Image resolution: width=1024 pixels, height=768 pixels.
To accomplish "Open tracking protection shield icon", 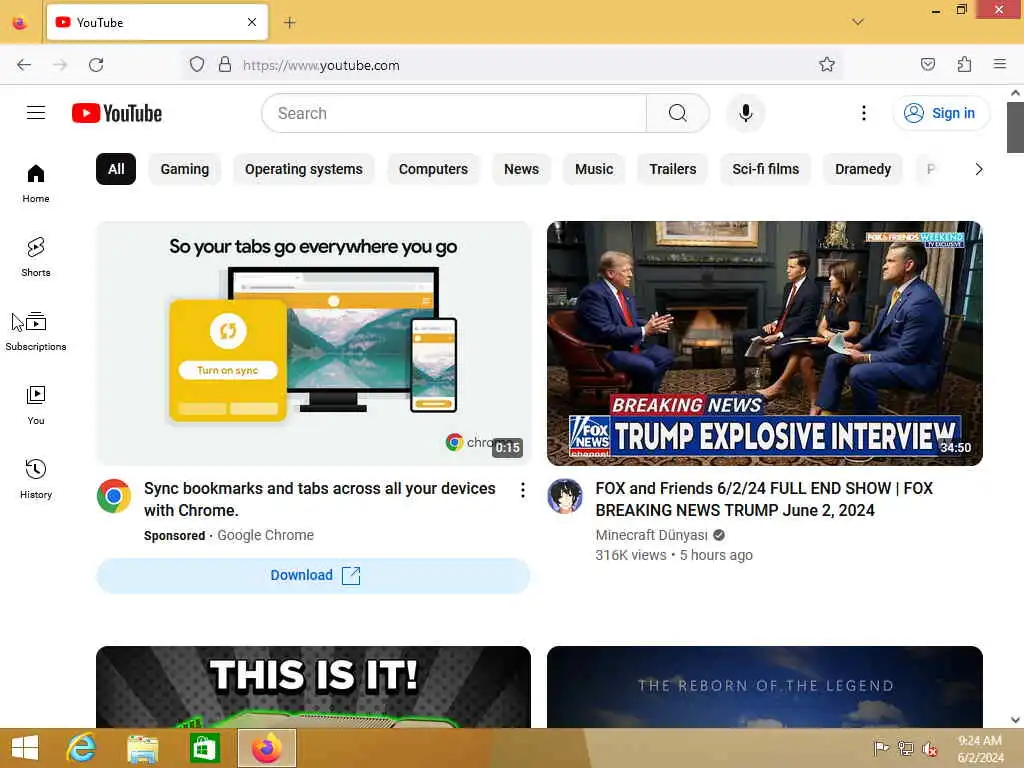I will [197, 65].
